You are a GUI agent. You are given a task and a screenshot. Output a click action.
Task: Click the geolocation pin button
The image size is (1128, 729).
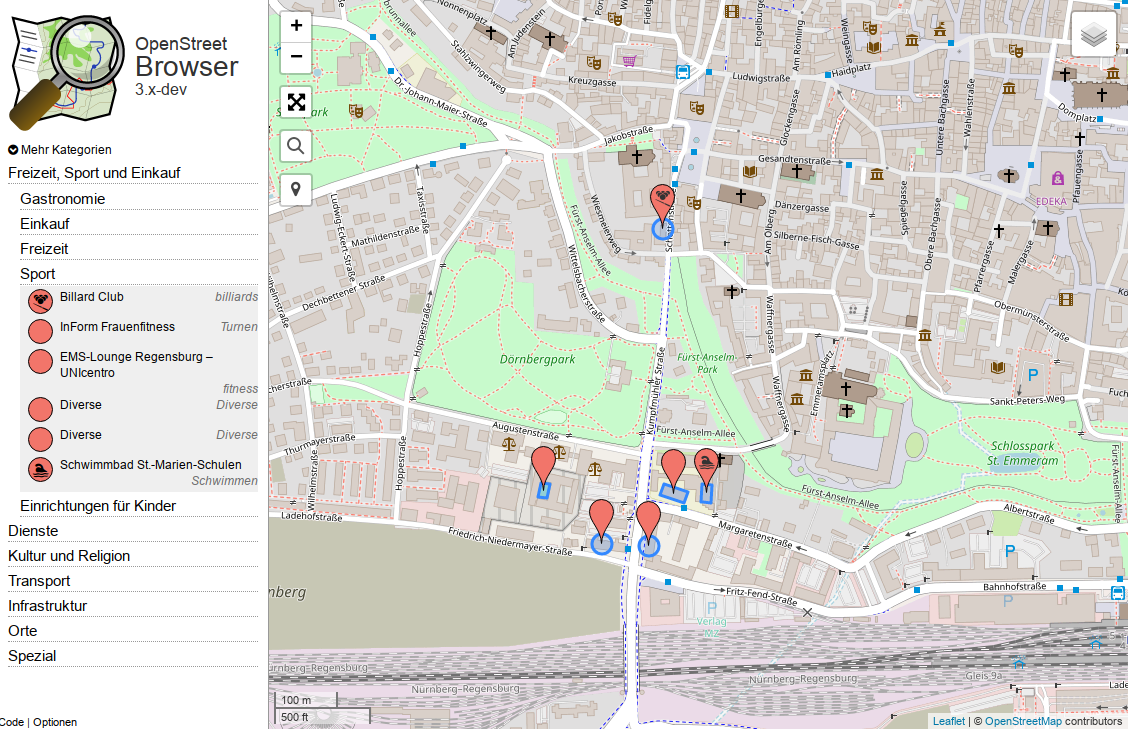[x=296, y=189]
